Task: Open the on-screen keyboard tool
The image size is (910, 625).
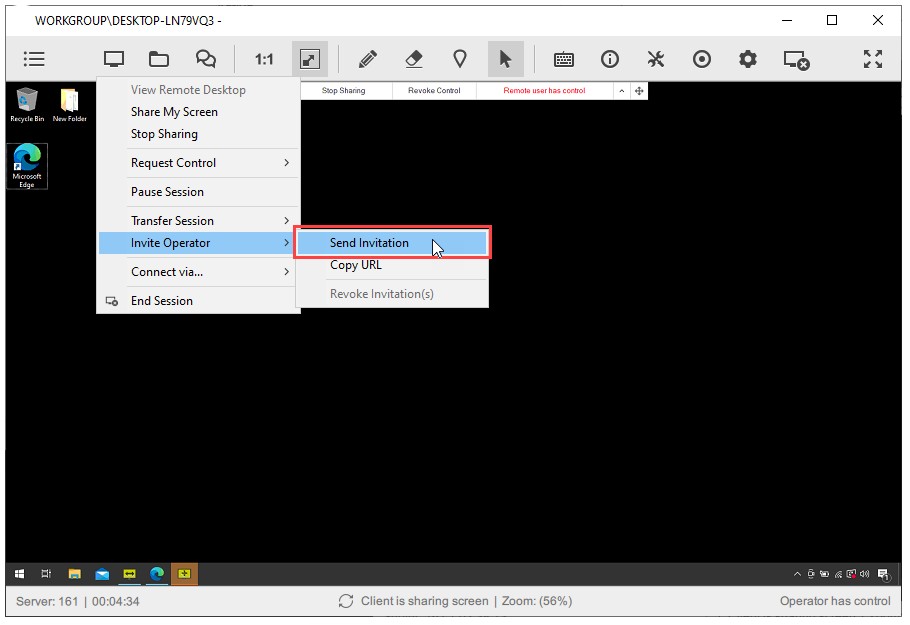Action: [x=563, y=59]
